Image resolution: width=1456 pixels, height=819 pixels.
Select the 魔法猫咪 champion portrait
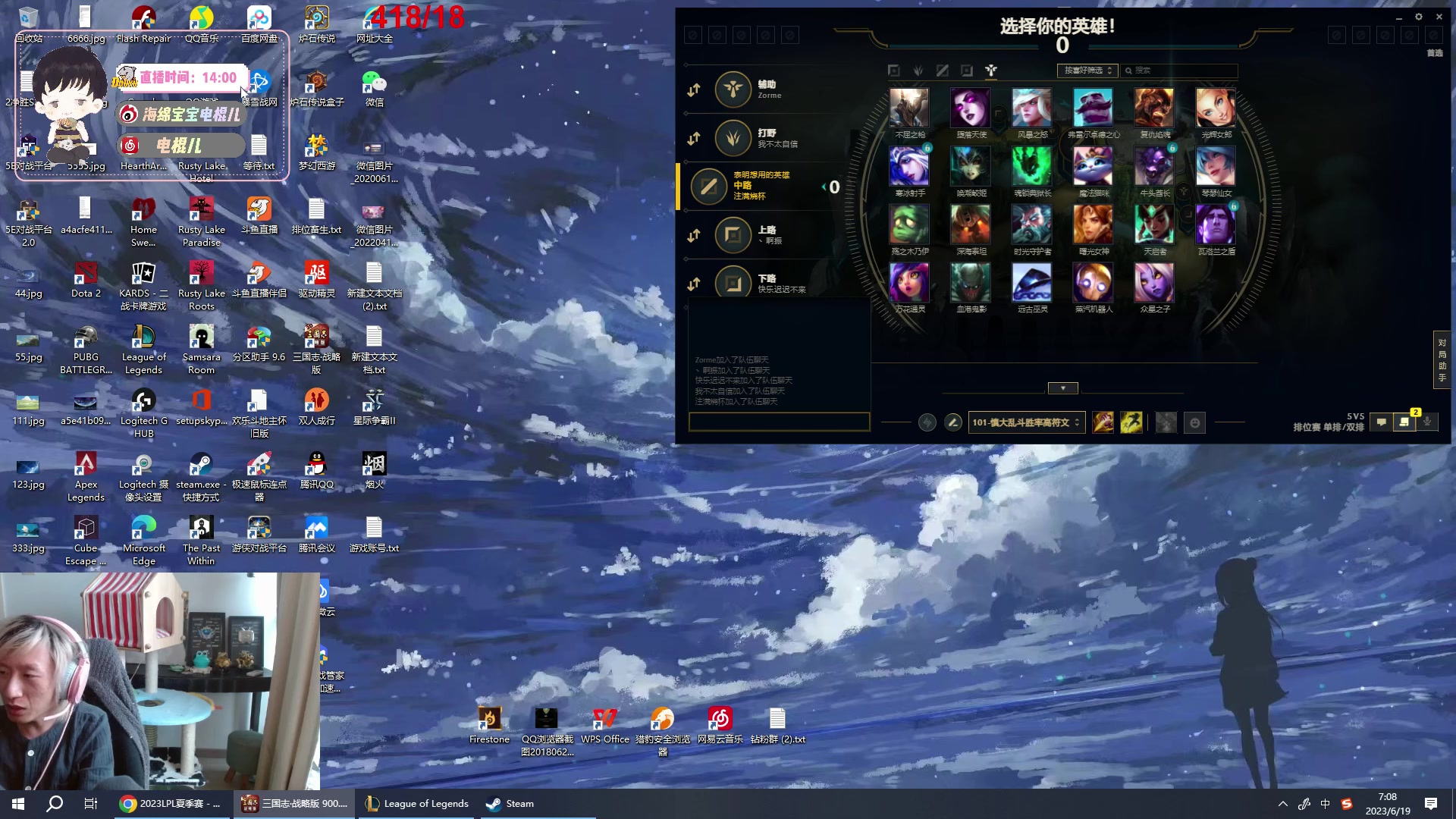1094,166
